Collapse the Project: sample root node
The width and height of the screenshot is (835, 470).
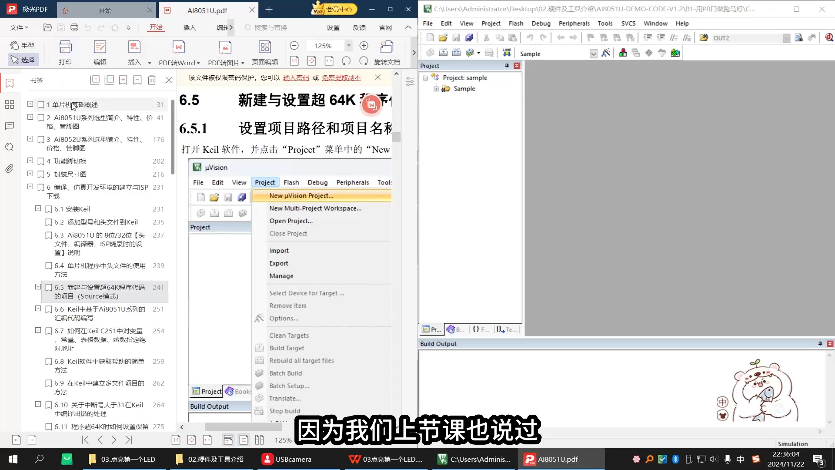[x=425, y=78]
